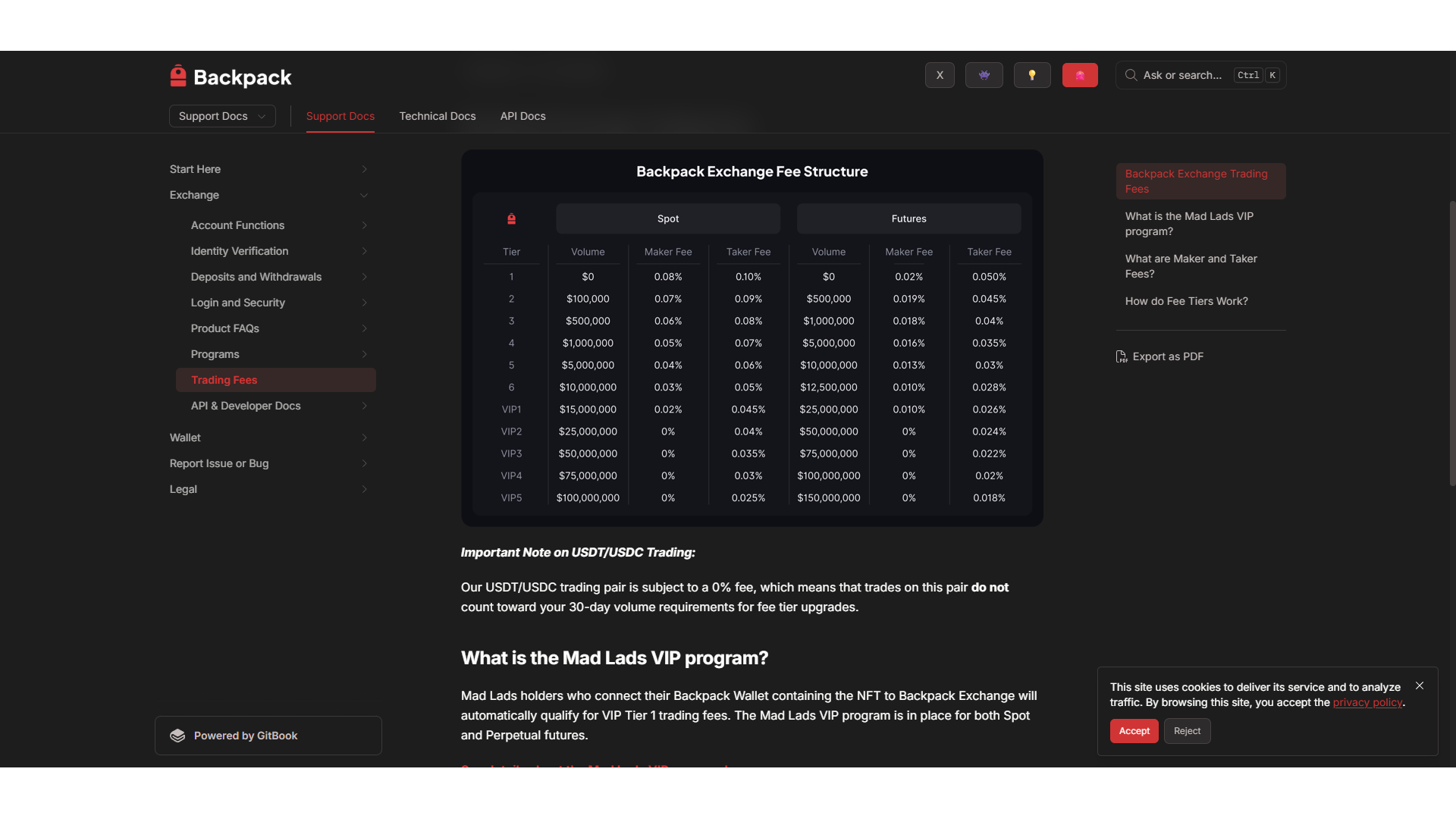Dismiss the cookie notice with X

tap(1420, 686)
